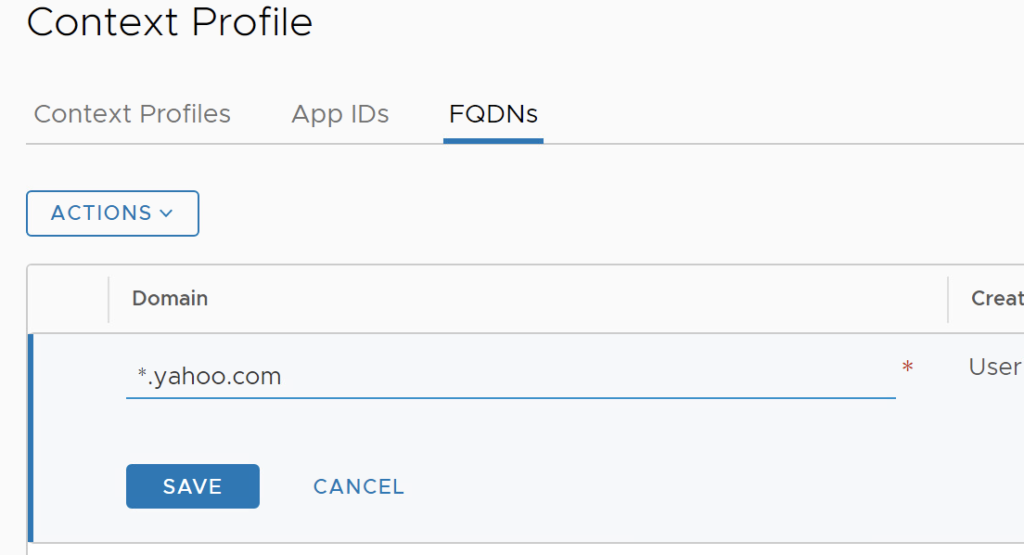Switch to the Context Profiles tab
The image size is (1024, 555).
pyautogui.click(x=132, y=114)
